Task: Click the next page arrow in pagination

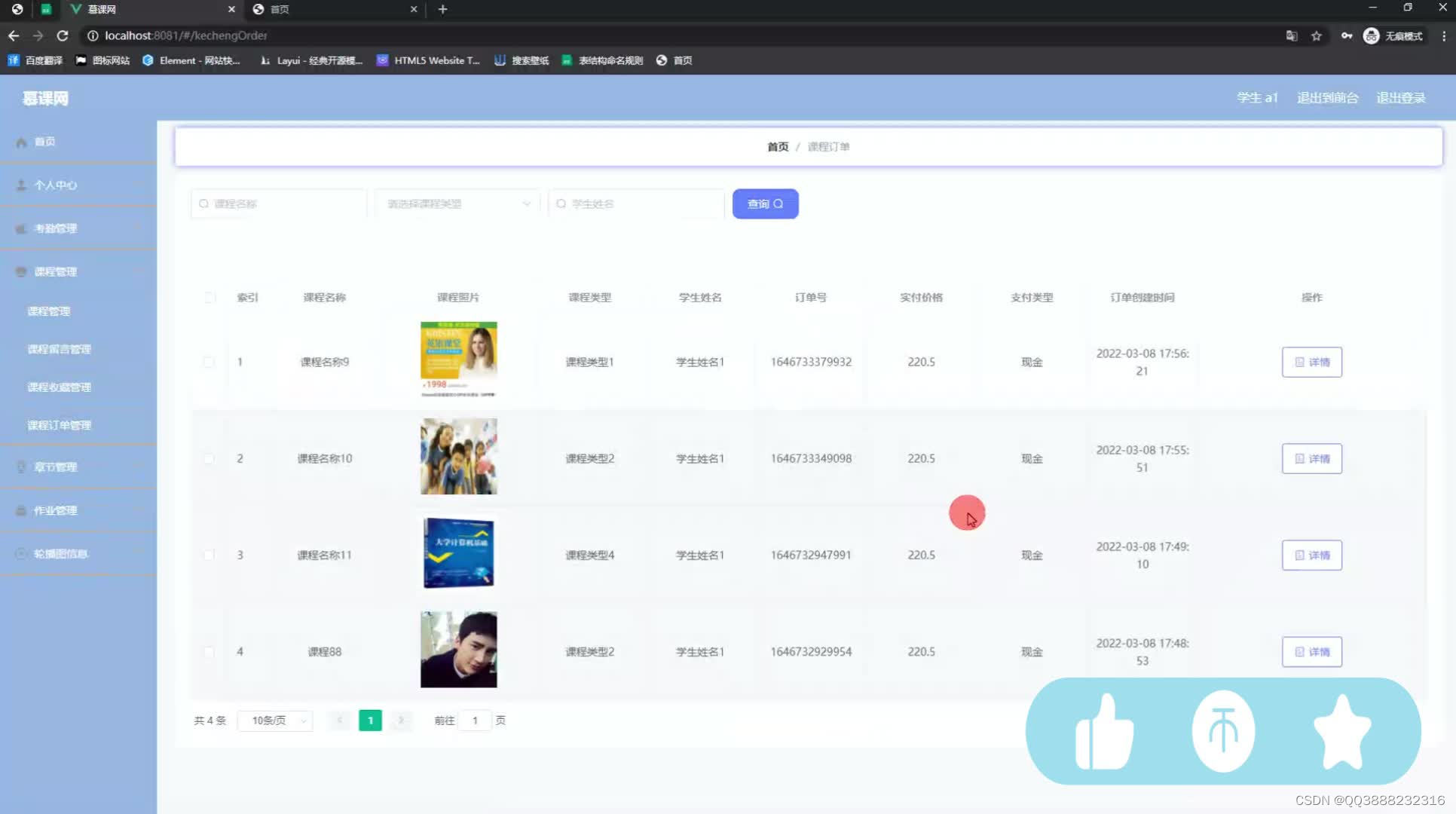Action: coord(401,720)
